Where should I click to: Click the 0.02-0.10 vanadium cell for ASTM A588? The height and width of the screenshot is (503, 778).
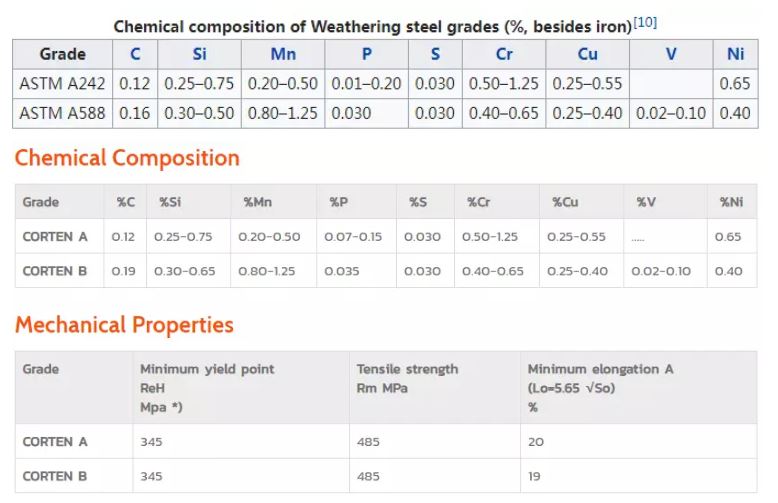[671, 113]
